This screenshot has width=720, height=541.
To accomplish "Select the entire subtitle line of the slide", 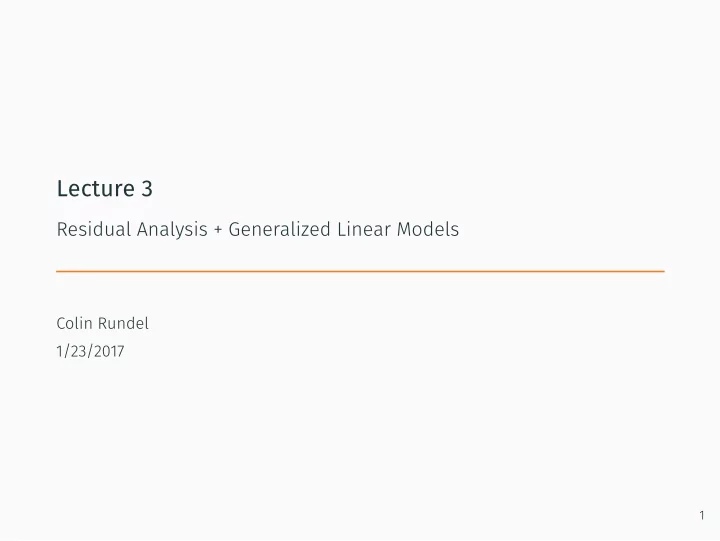I will pyautogui.click(x=258, y=230).
